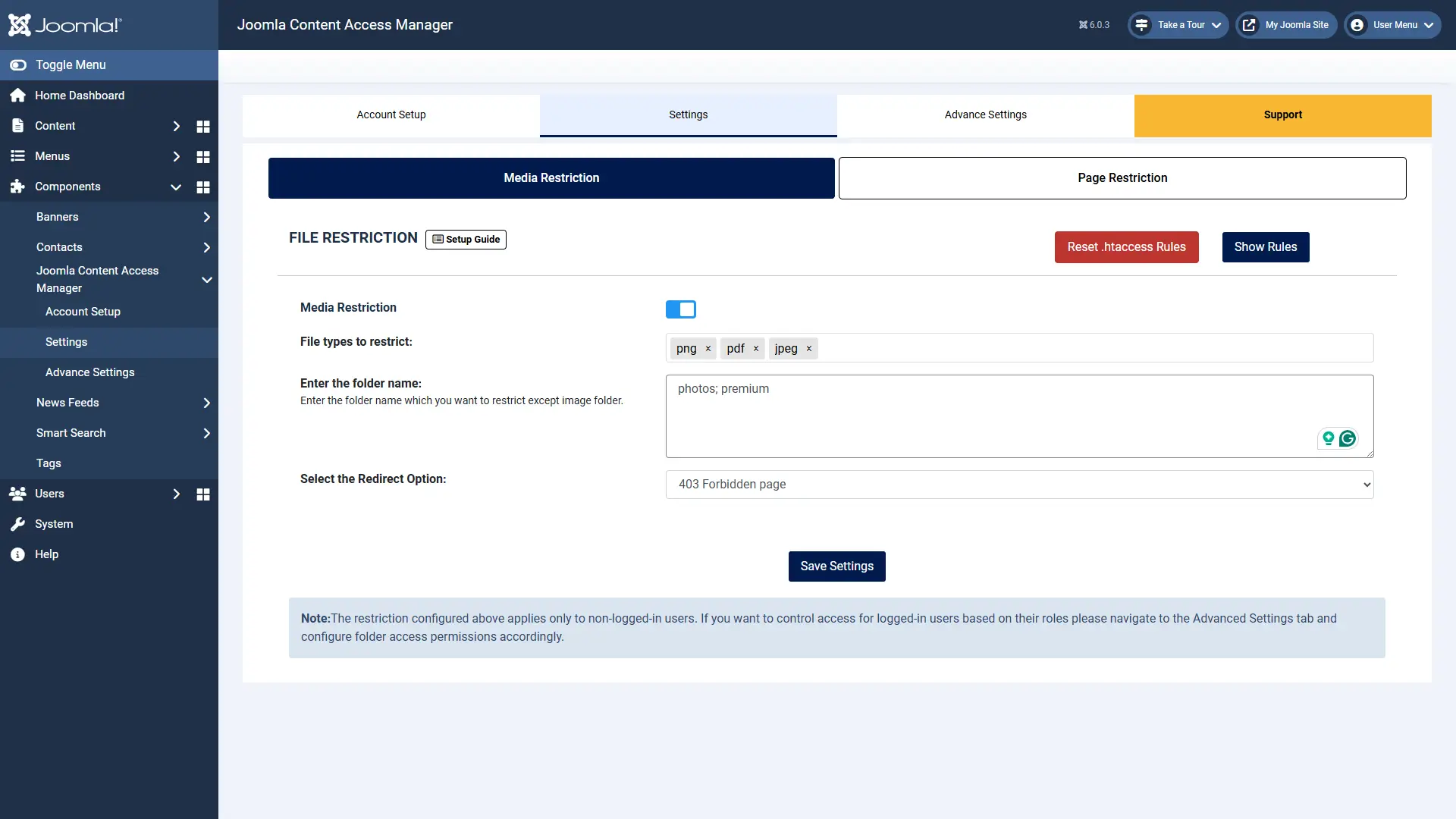Screen dimensions: 1456x819
Task: Switch to the Account Setup tab
Action: [391, 115]
